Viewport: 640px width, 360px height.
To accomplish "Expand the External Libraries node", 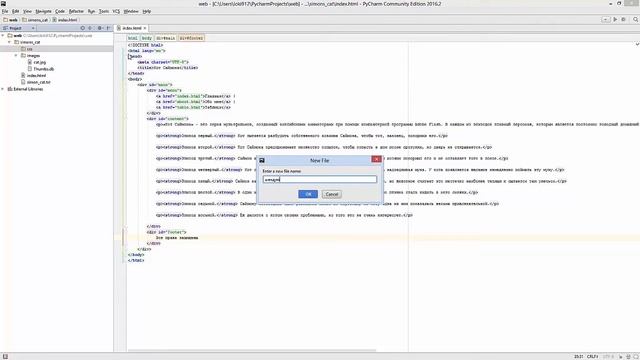I will (3, 89).
